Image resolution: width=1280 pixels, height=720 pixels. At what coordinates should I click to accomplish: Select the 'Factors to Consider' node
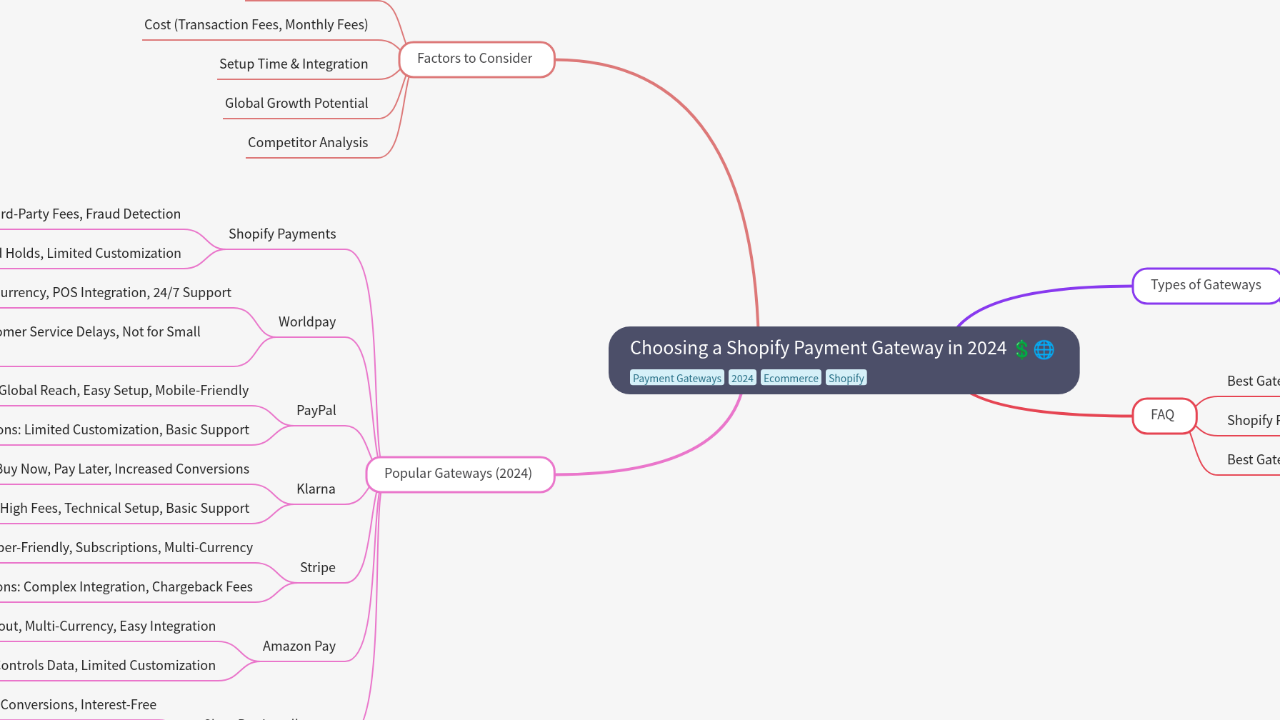pyautogui.click(x=477, y=59)
